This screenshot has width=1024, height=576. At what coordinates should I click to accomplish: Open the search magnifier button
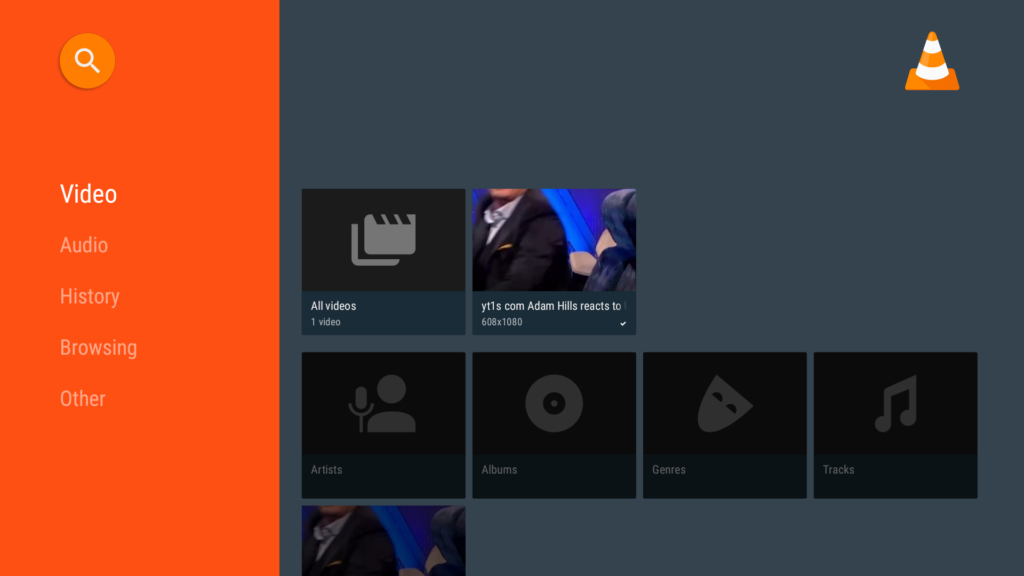[x=87, y=61]
